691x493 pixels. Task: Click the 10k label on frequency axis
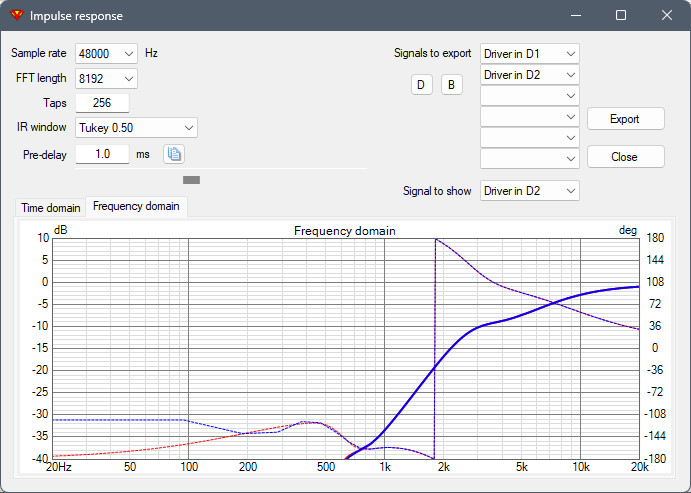pyautogui.click(x=580, y=467)
